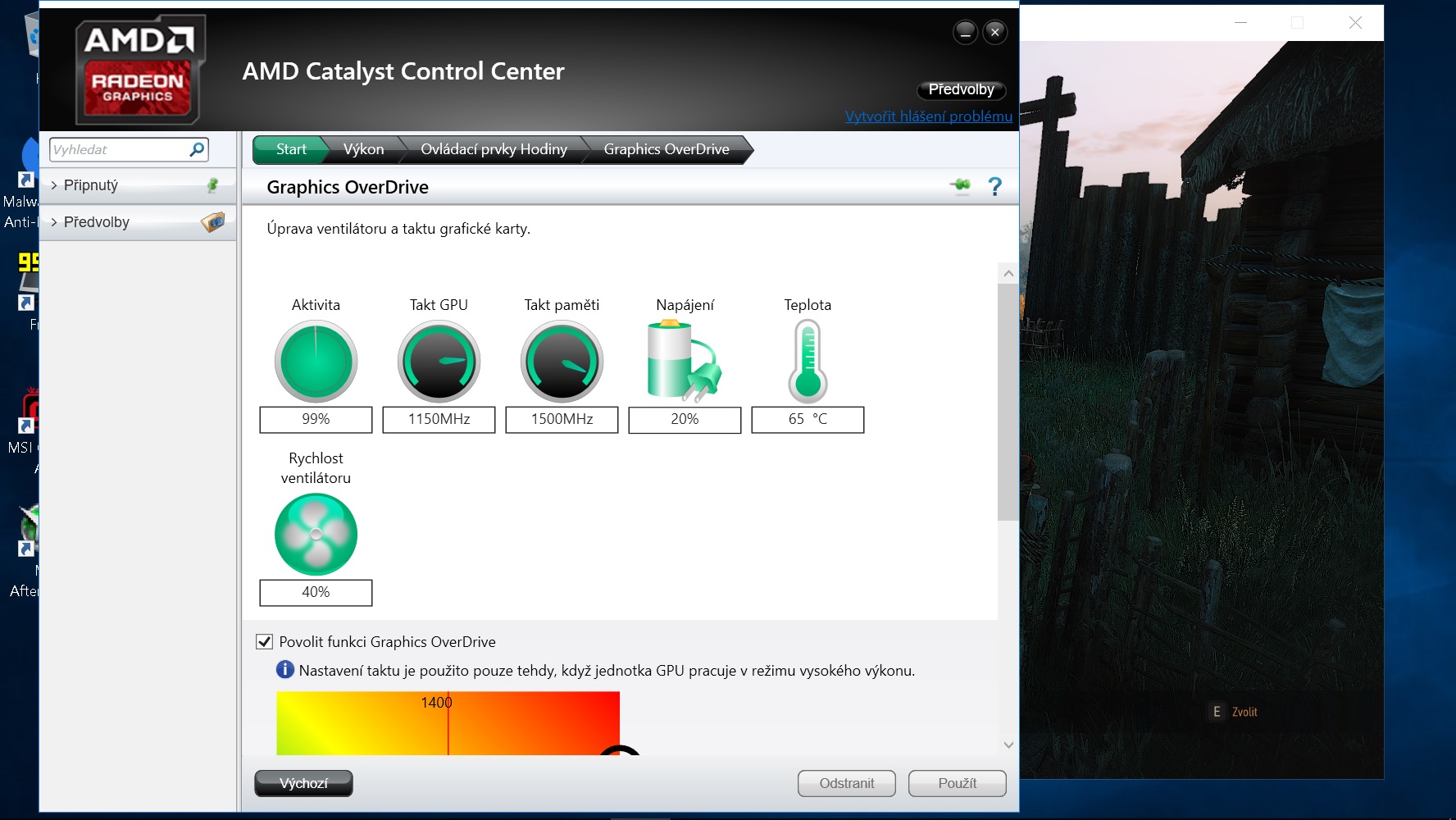Click the 1150MHz GPU clock value
Viewport: 1456px width, 820px height.
[439, 419]
